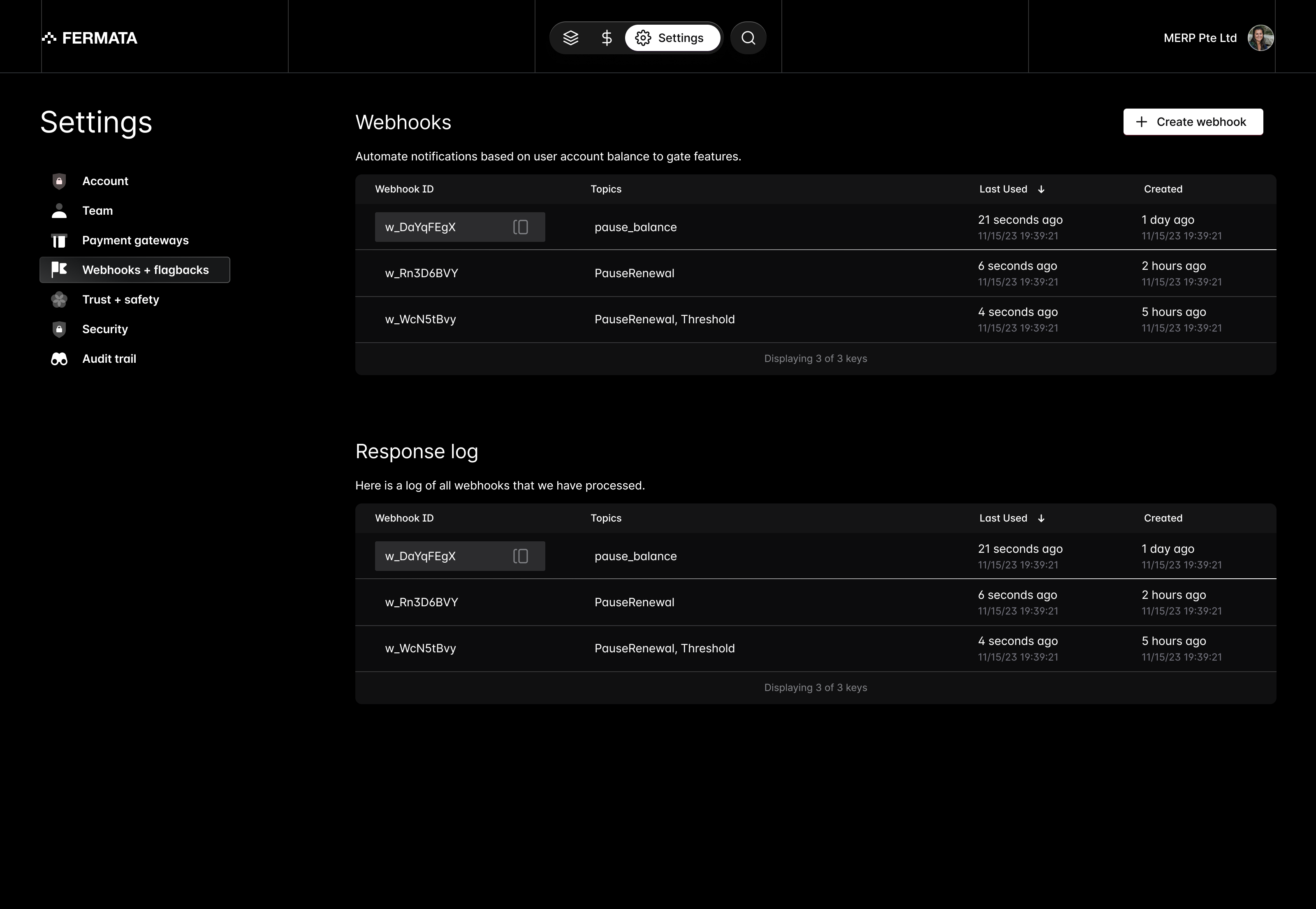Click the Team person icon
This screenshot has width=1316, height=909.
click(59, 210)
